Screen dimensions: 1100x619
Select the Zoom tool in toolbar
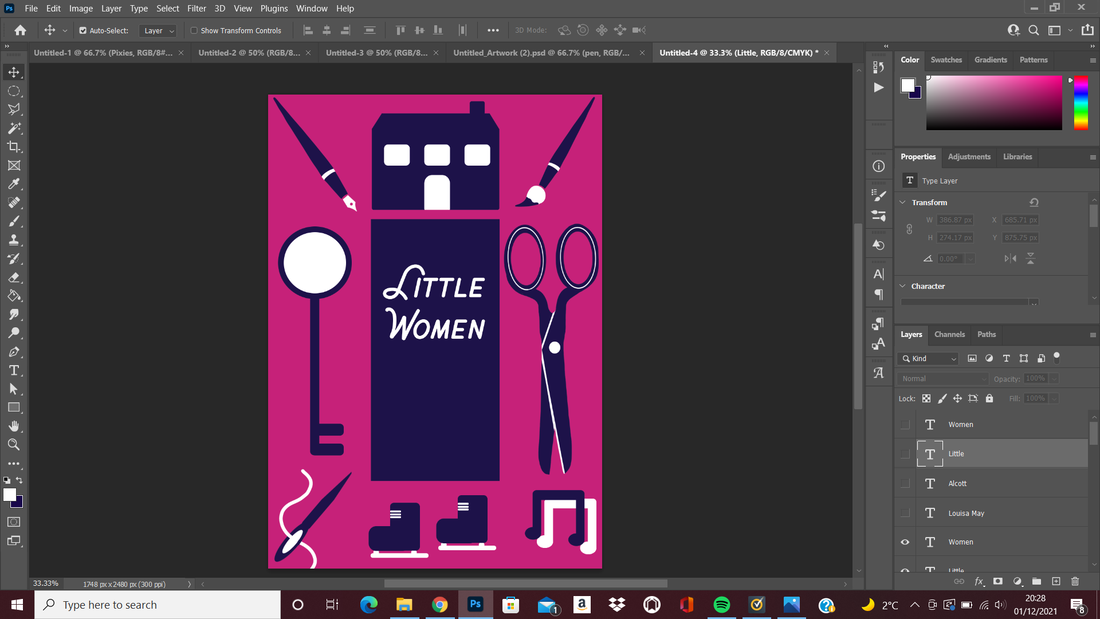tap(14, 444)
